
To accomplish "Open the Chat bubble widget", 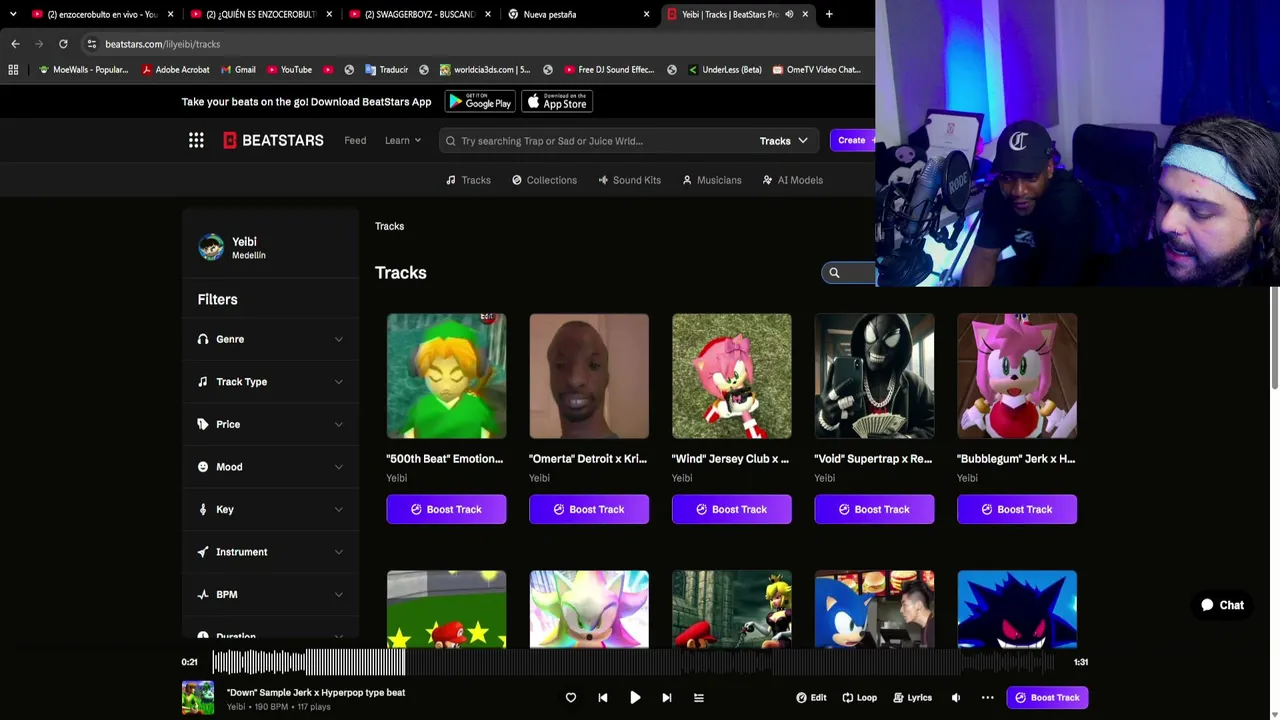I will (x=1222, y=605).
